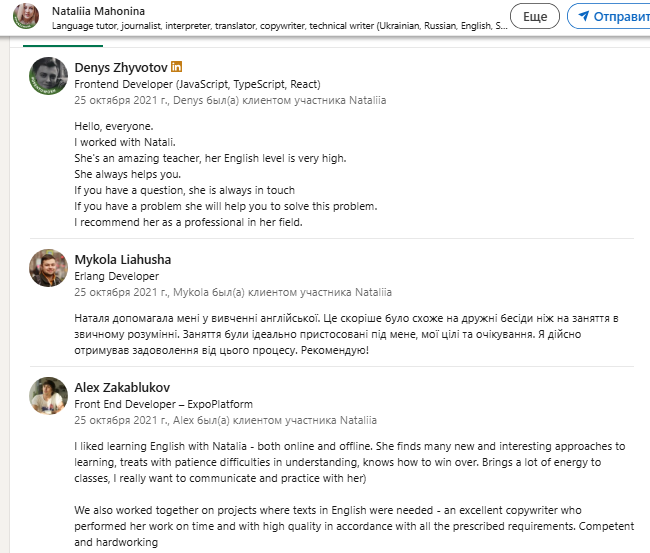Click Nataliia Mahonina's name in the sticky header
Image resolution: width=650 pixels, height=553 pixels.
click(x=98, y=11)
